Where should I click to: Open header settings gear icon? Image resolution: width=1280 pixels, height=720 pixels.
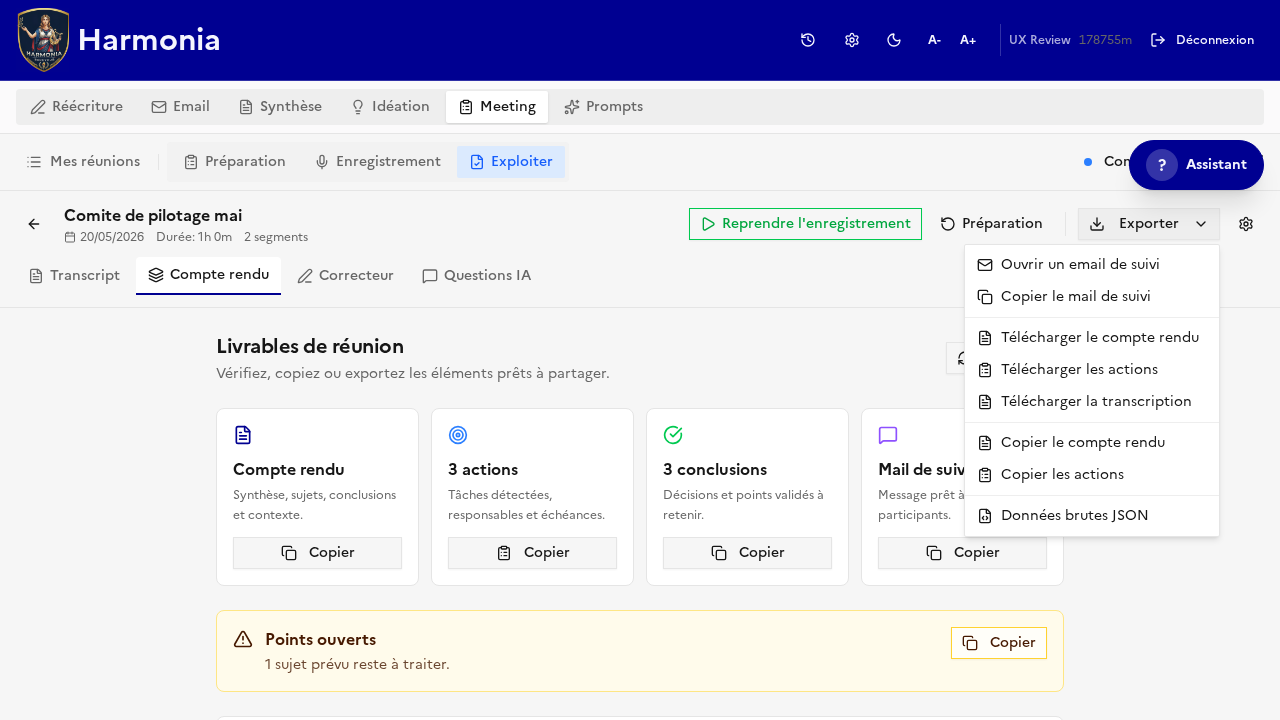pos(852,40)
